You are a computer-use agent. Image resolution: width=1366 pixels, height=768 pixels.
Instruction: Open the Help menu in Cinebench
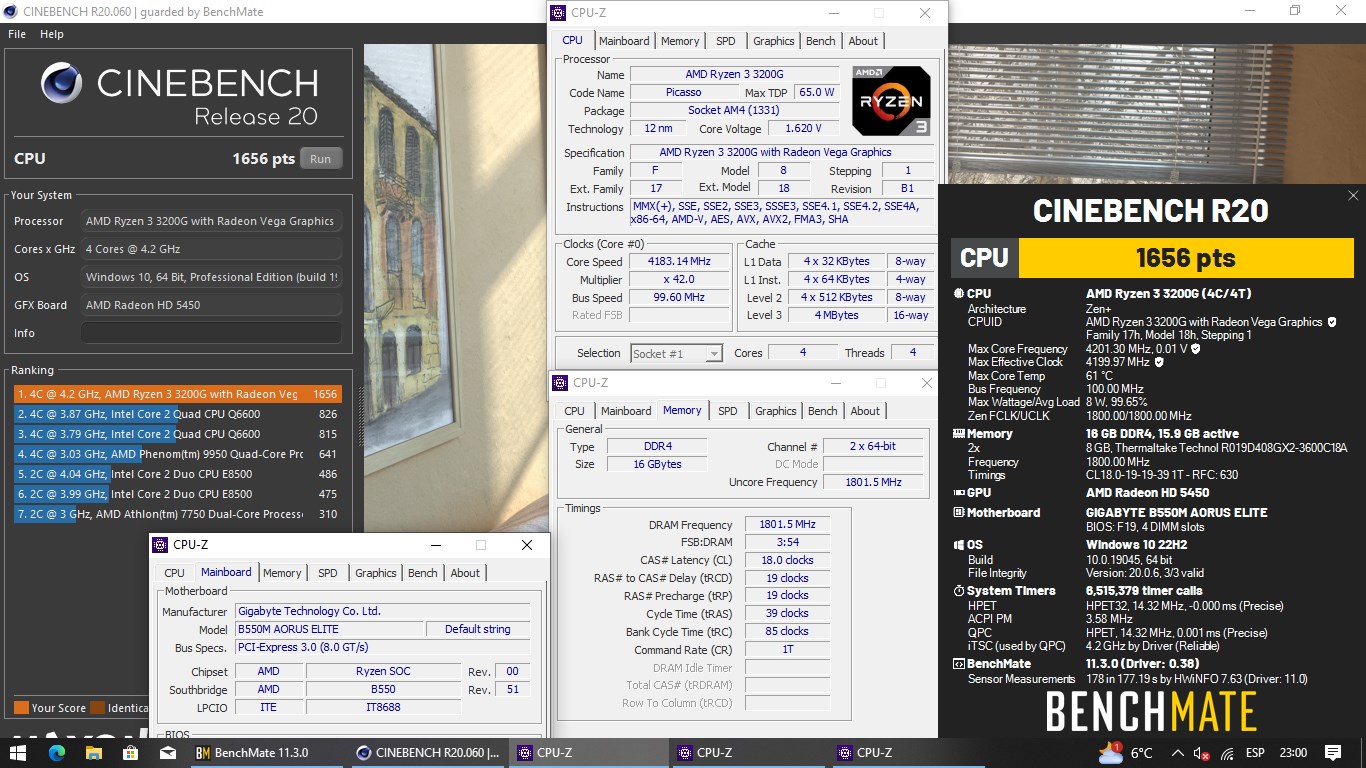point(52,34)
